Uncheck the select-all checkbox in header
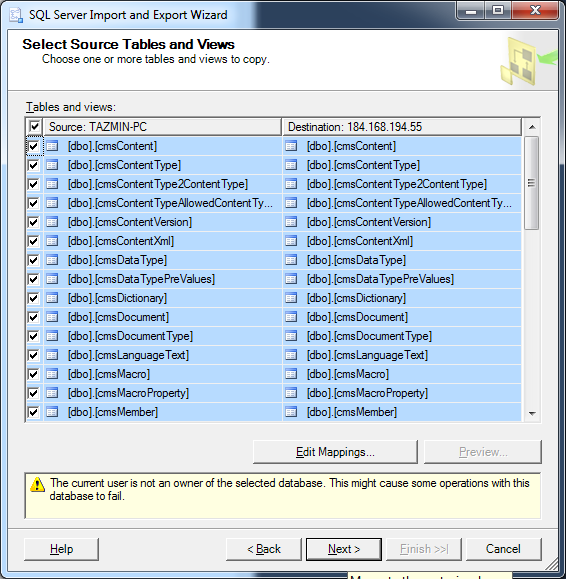 [35, 127]
